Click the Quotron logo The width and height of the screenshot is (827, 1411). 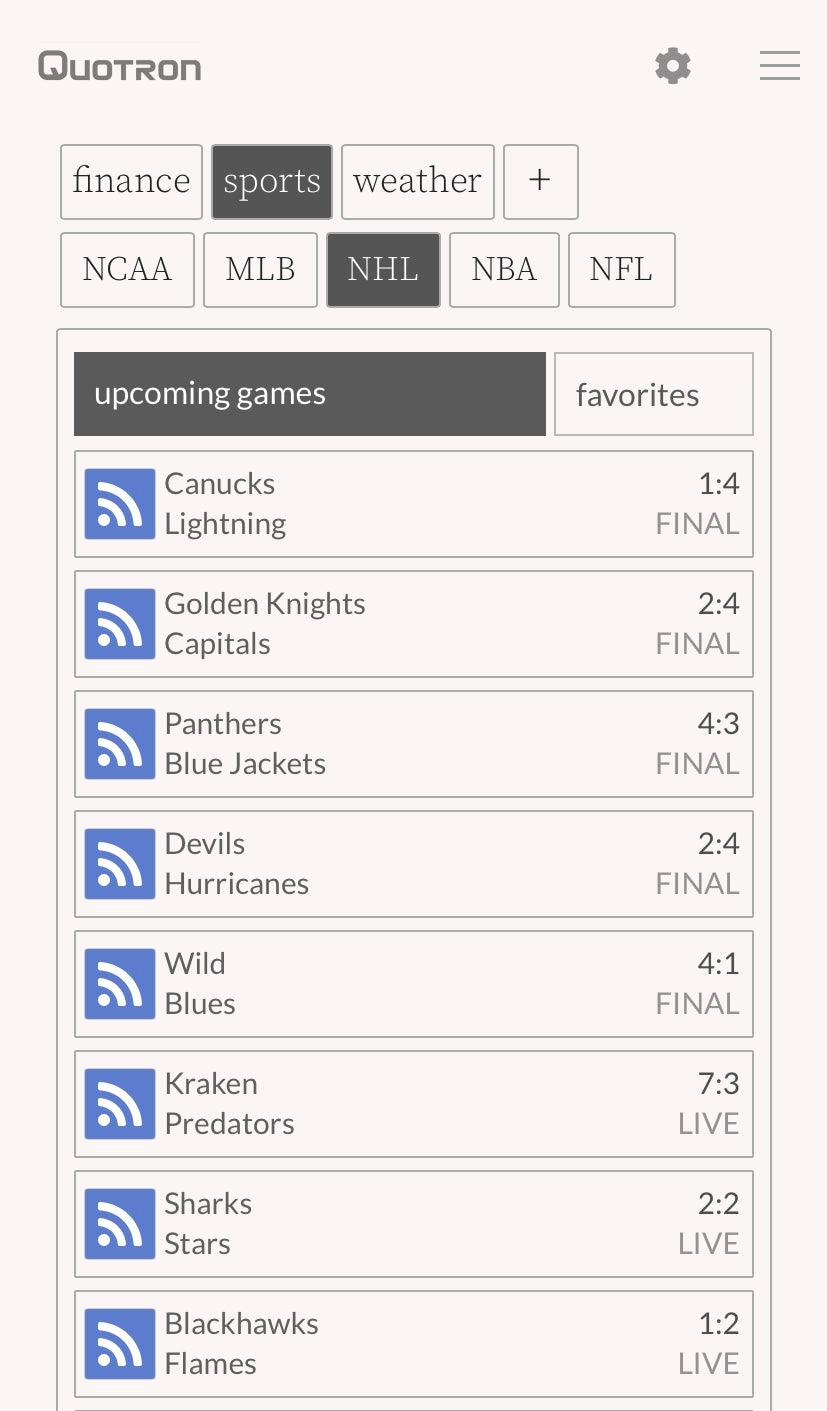(120, 67)
